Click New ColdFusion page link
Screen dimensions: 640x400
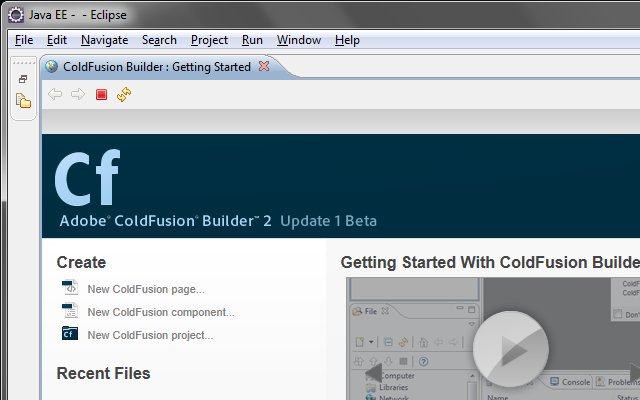click(x=146, y=289)
